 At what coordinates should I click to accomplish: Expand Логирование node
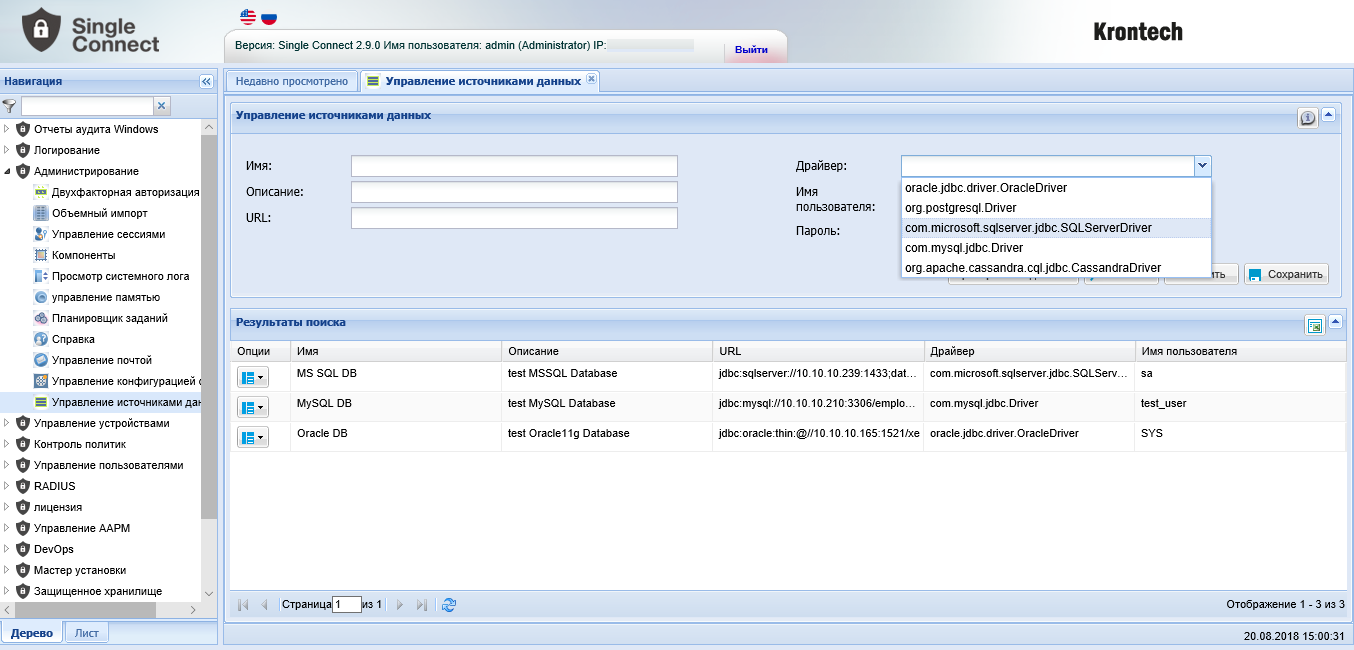(x=7, y=150)
